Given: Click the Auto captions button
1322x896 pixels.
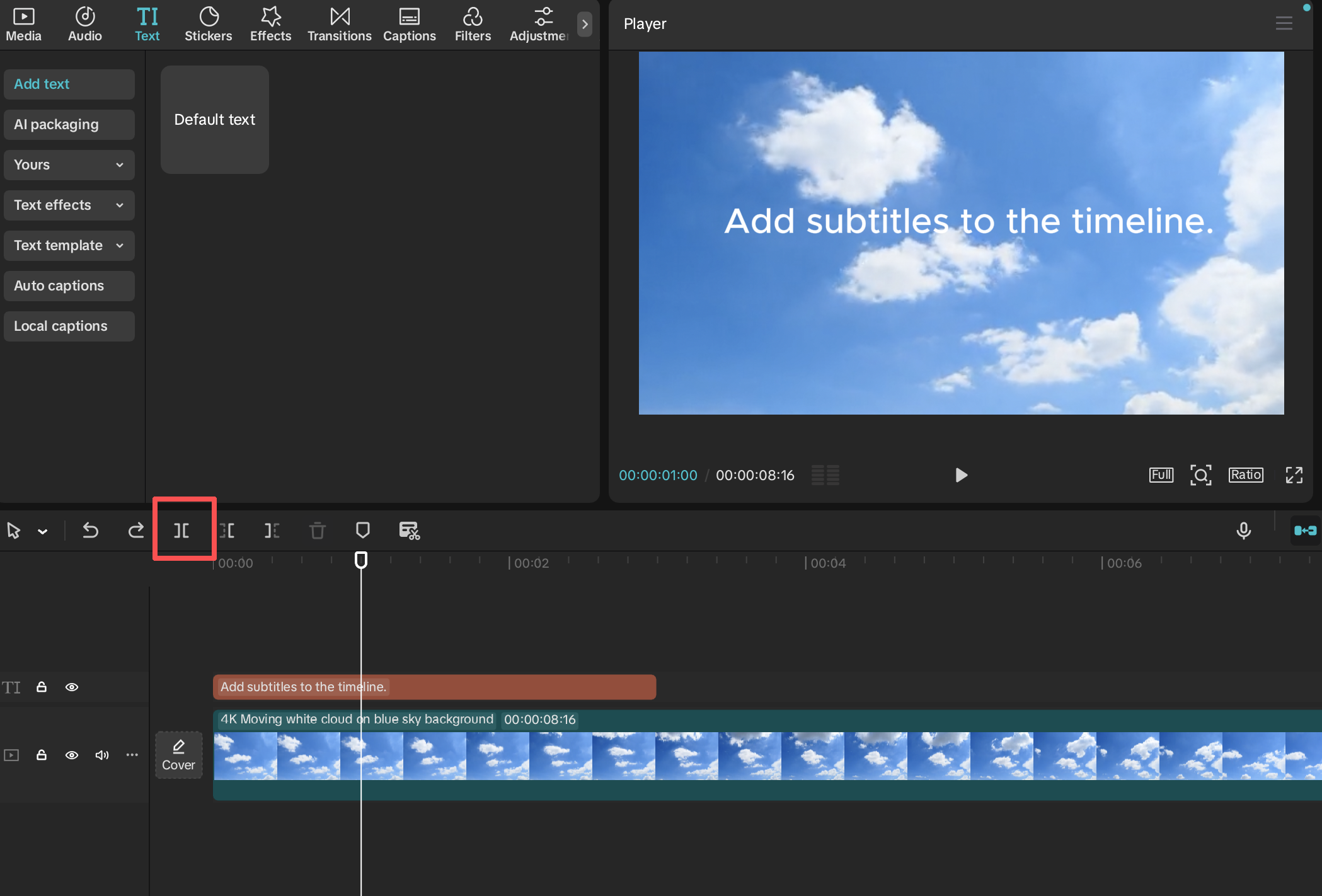Looking at the screenshot, I should [x=69, y=285].
